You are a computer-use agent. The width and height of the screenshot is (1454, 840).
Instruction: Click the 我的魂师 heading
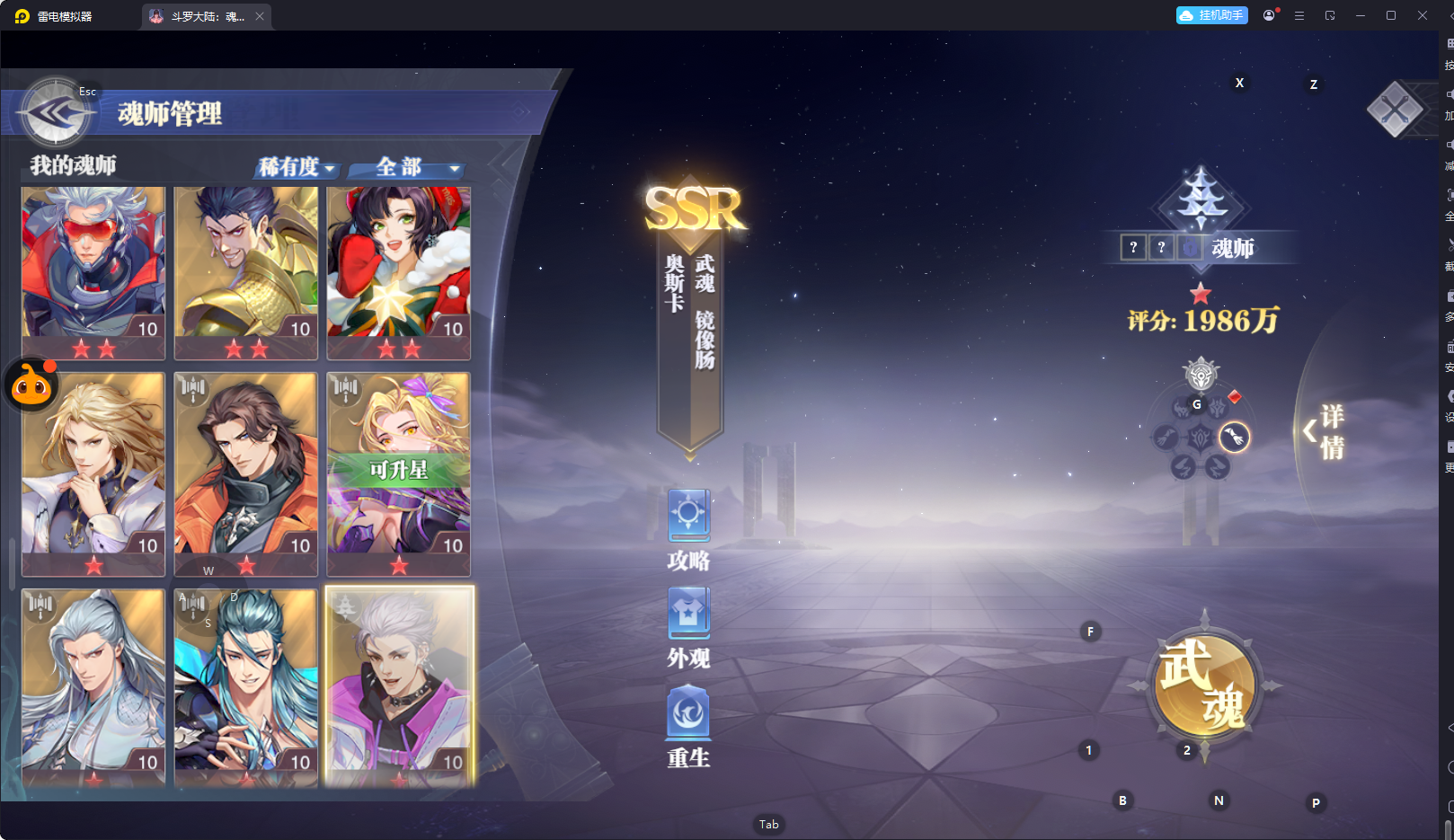tap(73, 165)
